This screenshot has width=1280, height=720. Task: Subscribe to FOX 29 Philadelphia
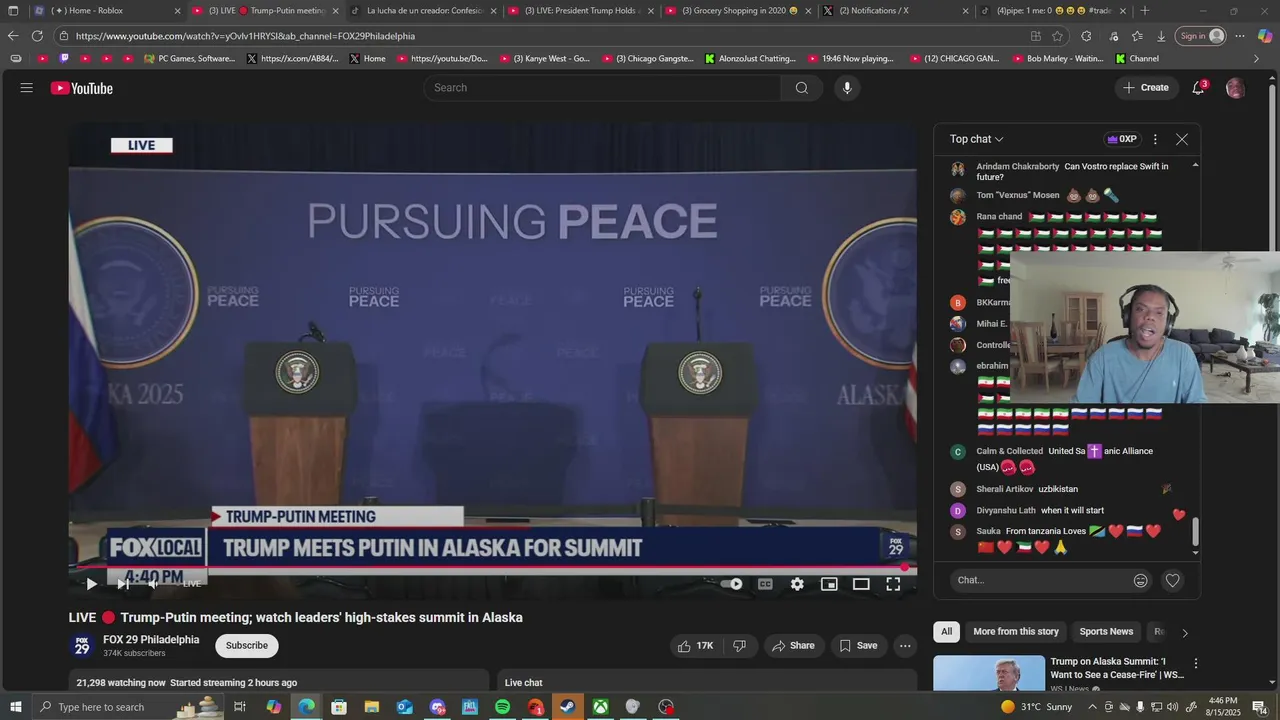(246, 646)
